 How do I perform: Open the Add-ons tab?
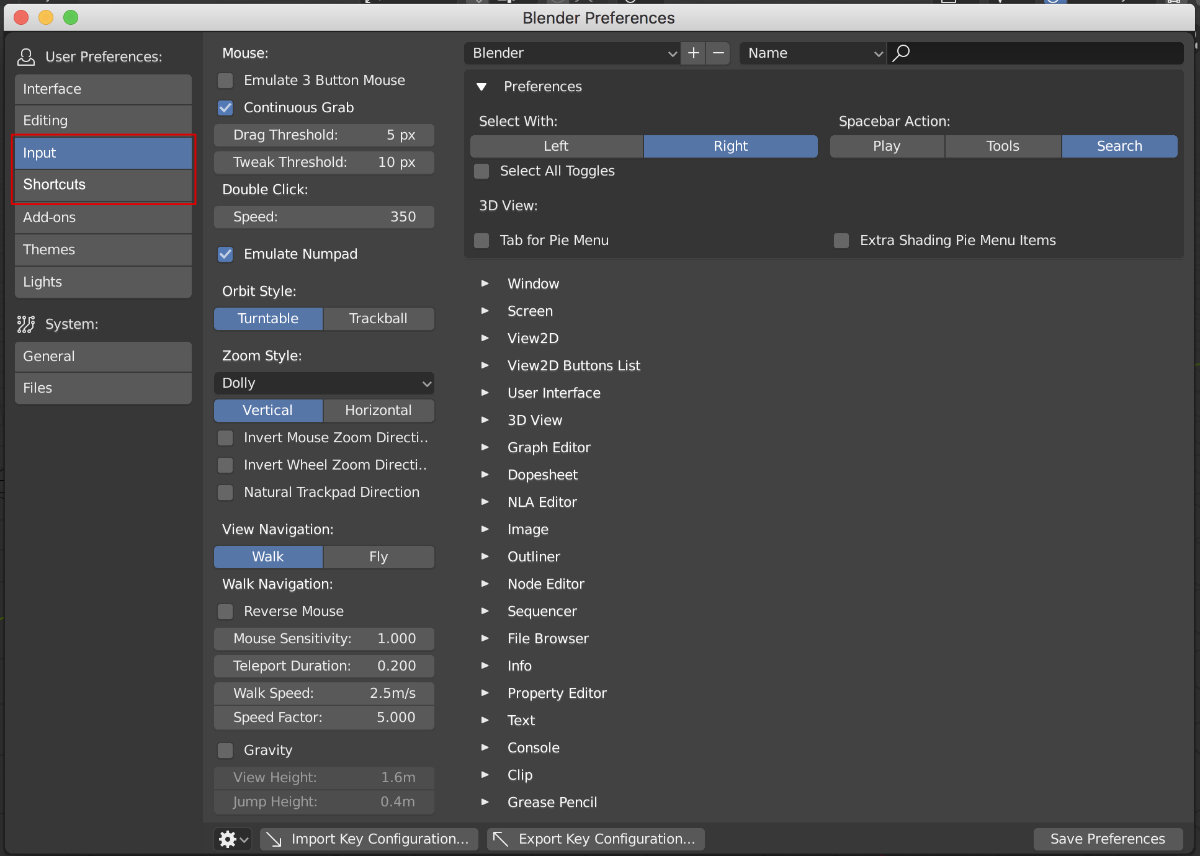(x=103, y=218)
